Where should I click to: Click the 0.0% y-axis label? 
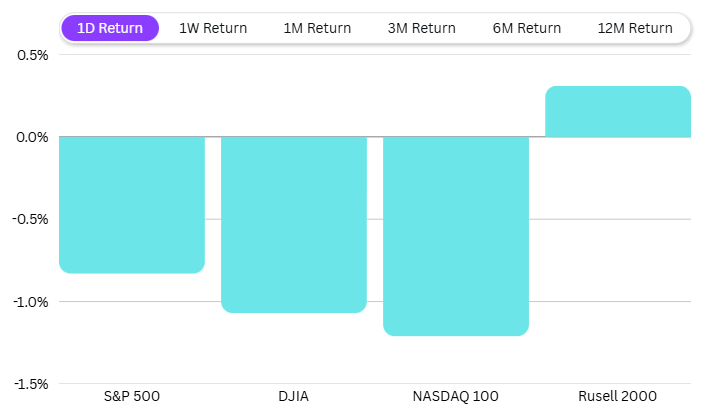33,137
